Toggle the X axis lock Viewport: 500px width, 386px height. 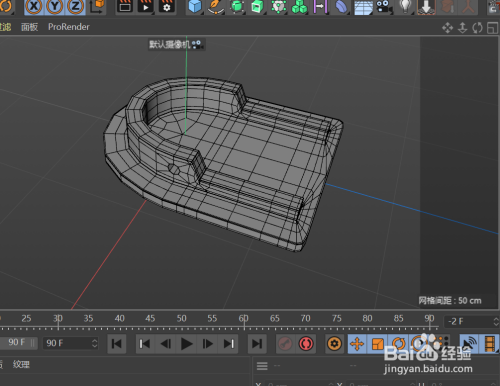(x=34, y=6)
